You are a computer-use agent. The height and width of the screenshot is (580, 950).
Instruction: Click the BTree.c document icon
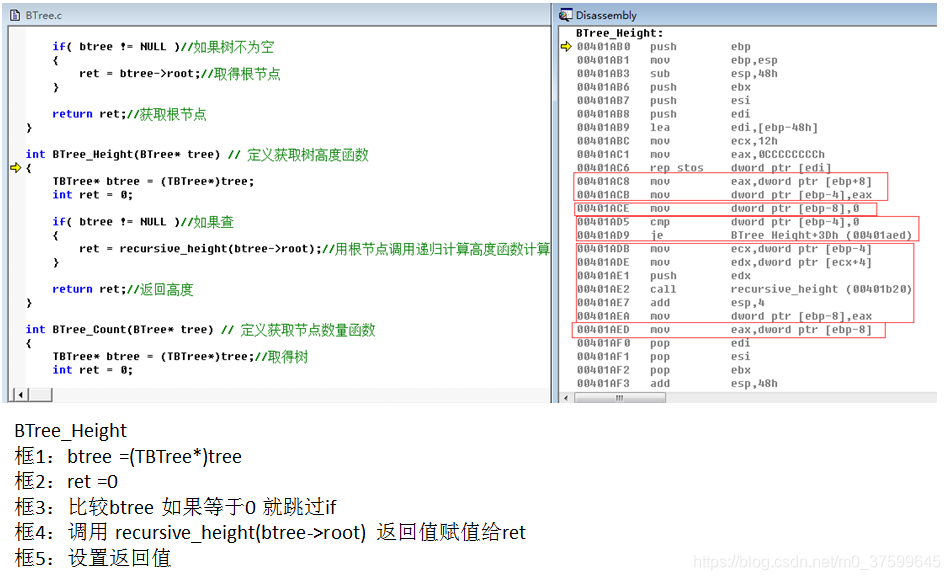pyautogui.click(x=15, y=15)
